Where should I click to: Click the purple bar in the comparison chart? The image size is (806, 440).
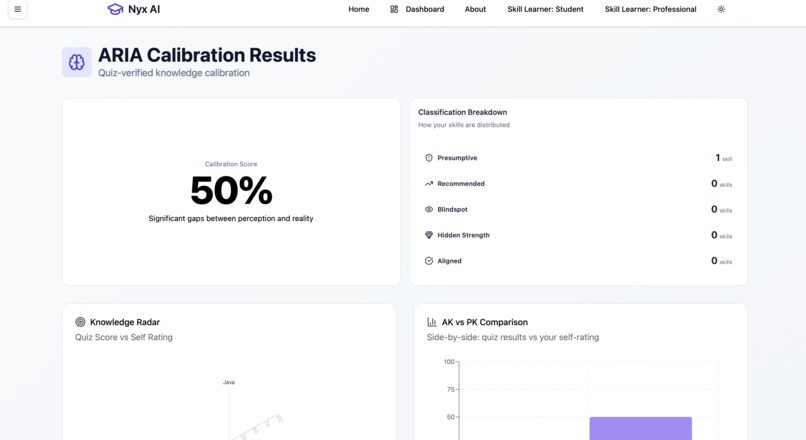640,428
